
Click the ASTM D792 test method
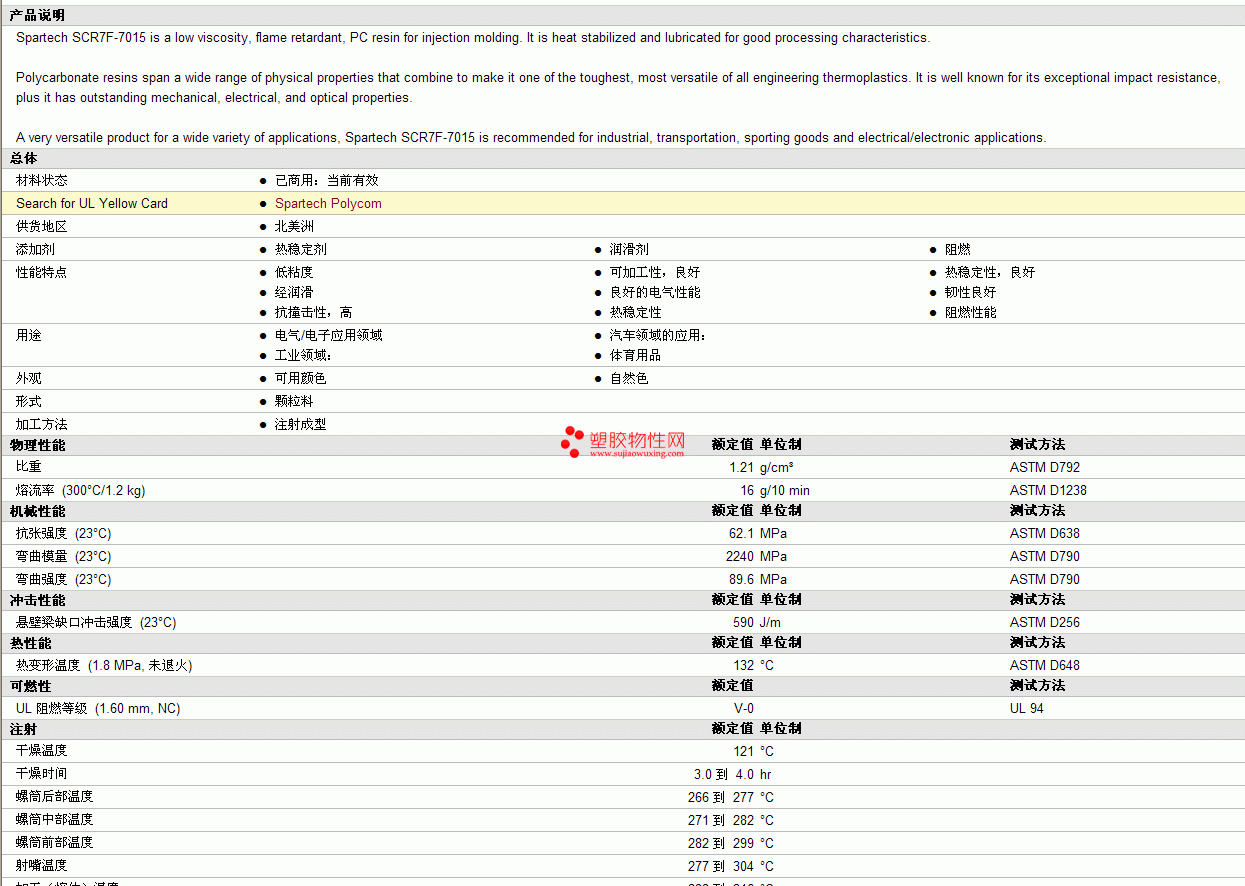[x=1045, y=467]
